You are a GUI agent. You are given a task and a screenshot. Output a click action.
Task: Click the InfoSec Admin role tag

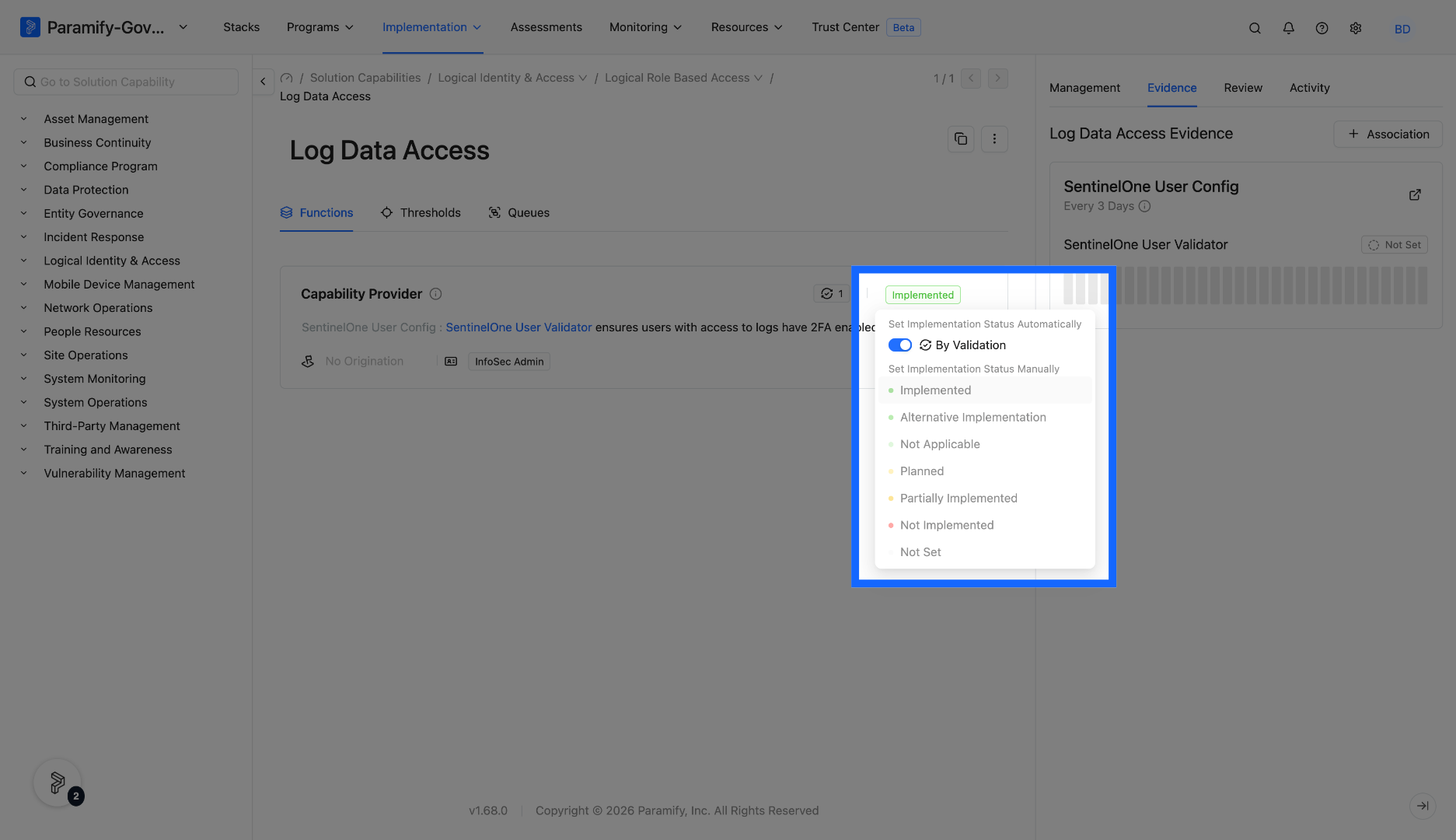tap(509, 362)
